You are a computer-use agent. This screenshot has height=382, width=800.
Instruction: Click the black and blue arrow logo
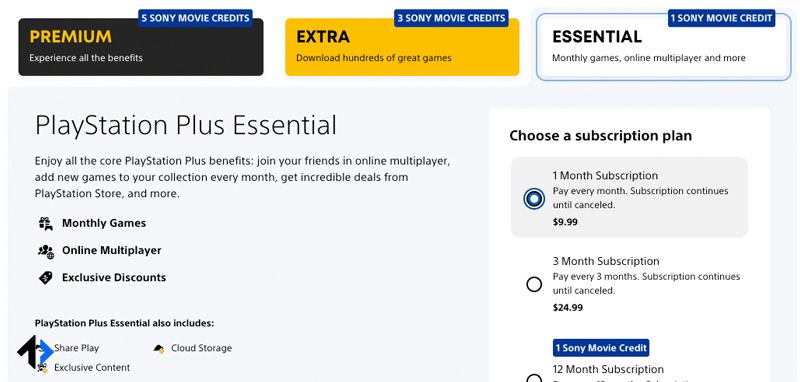pos(35,351)
